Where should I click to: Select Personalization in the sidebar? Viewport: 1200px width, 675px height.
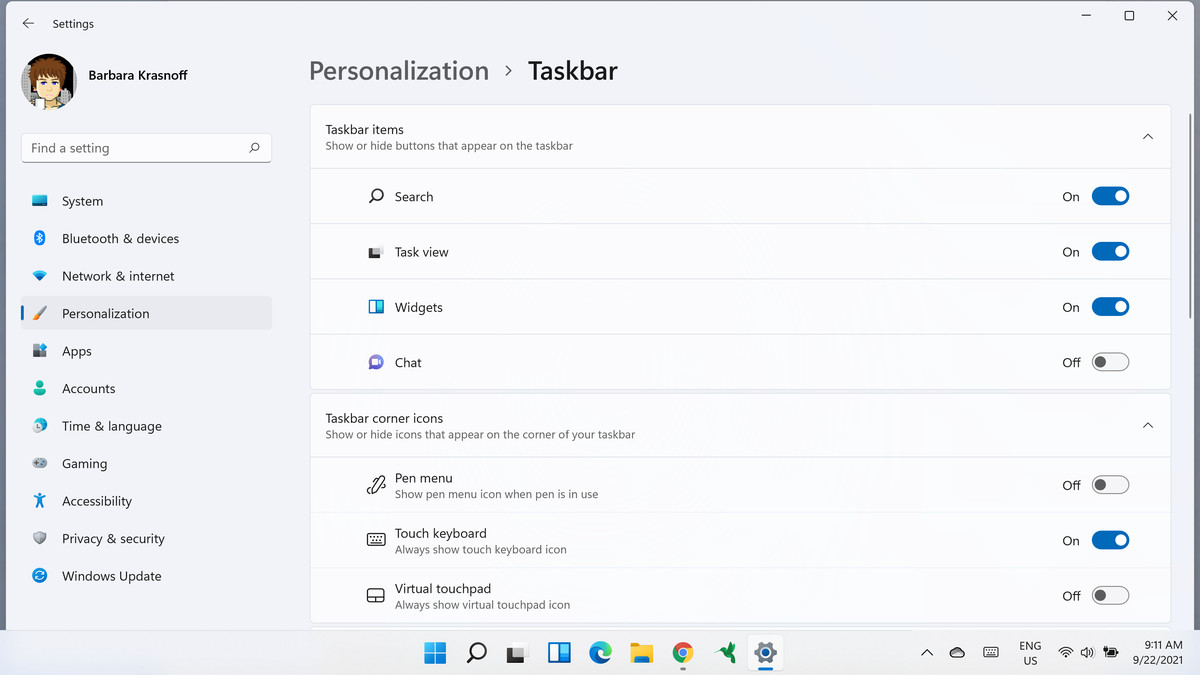[x=146, y=313]
